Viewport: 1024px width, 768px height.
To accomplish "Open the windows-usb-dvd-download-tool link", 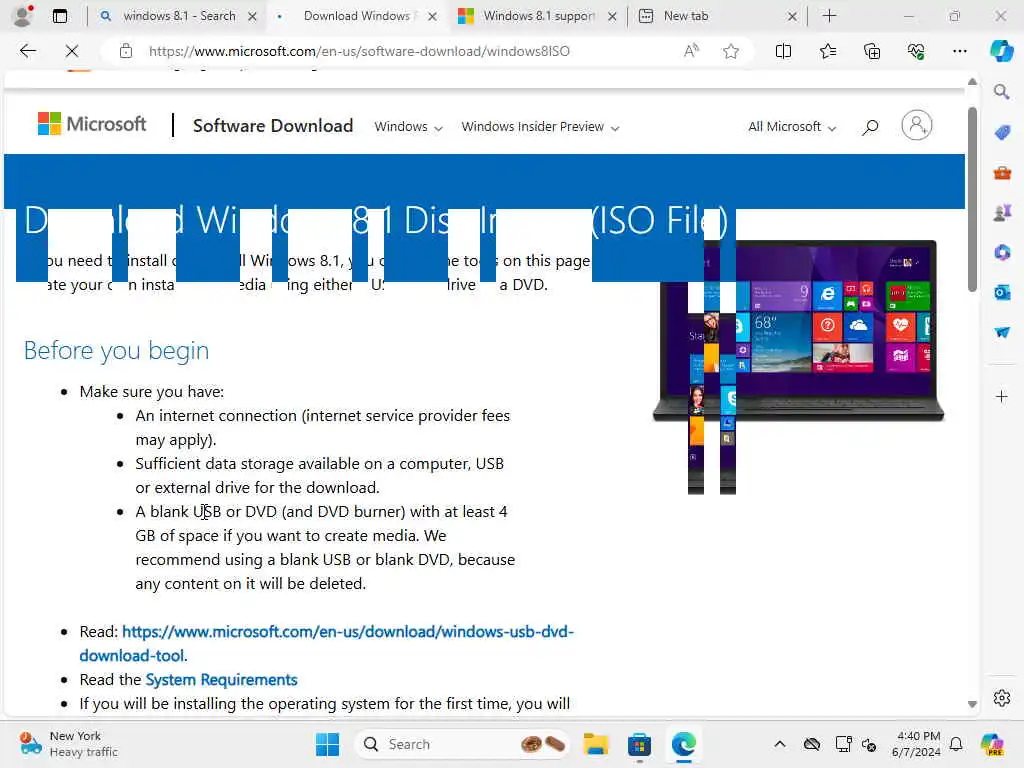I will [327, 643].
